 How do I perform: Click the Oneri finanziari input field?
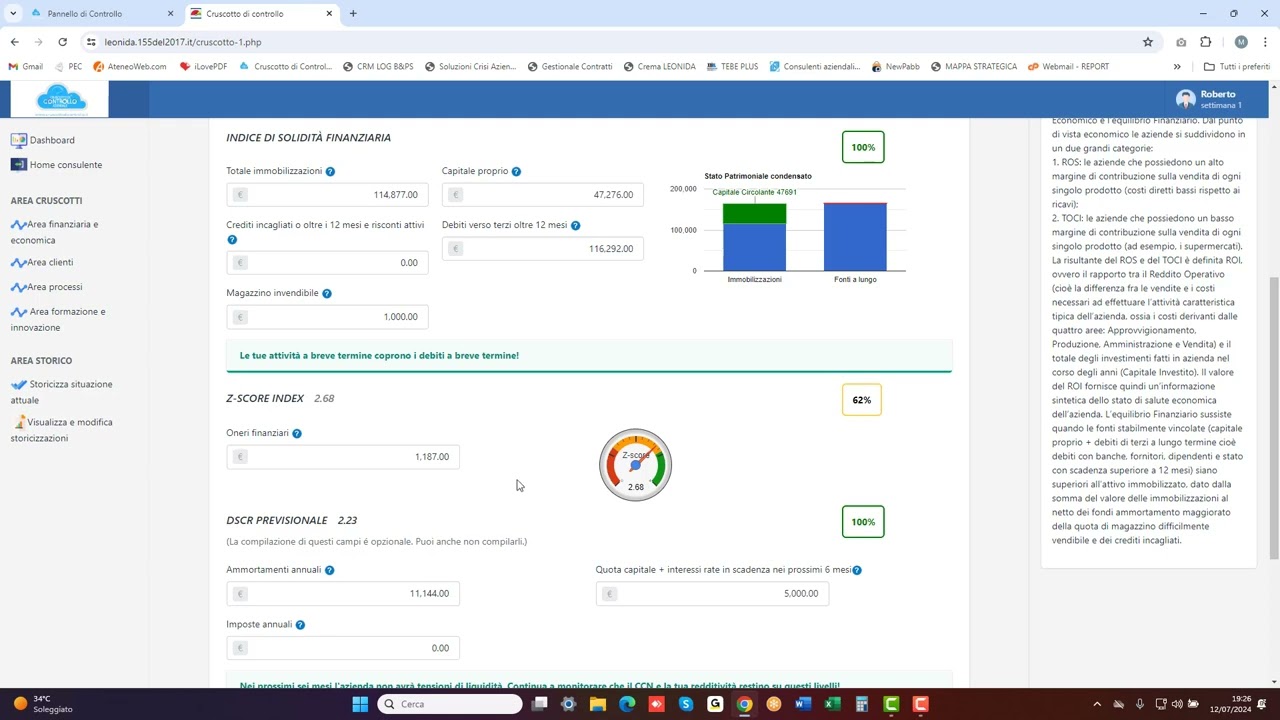[x=343, y=457]
